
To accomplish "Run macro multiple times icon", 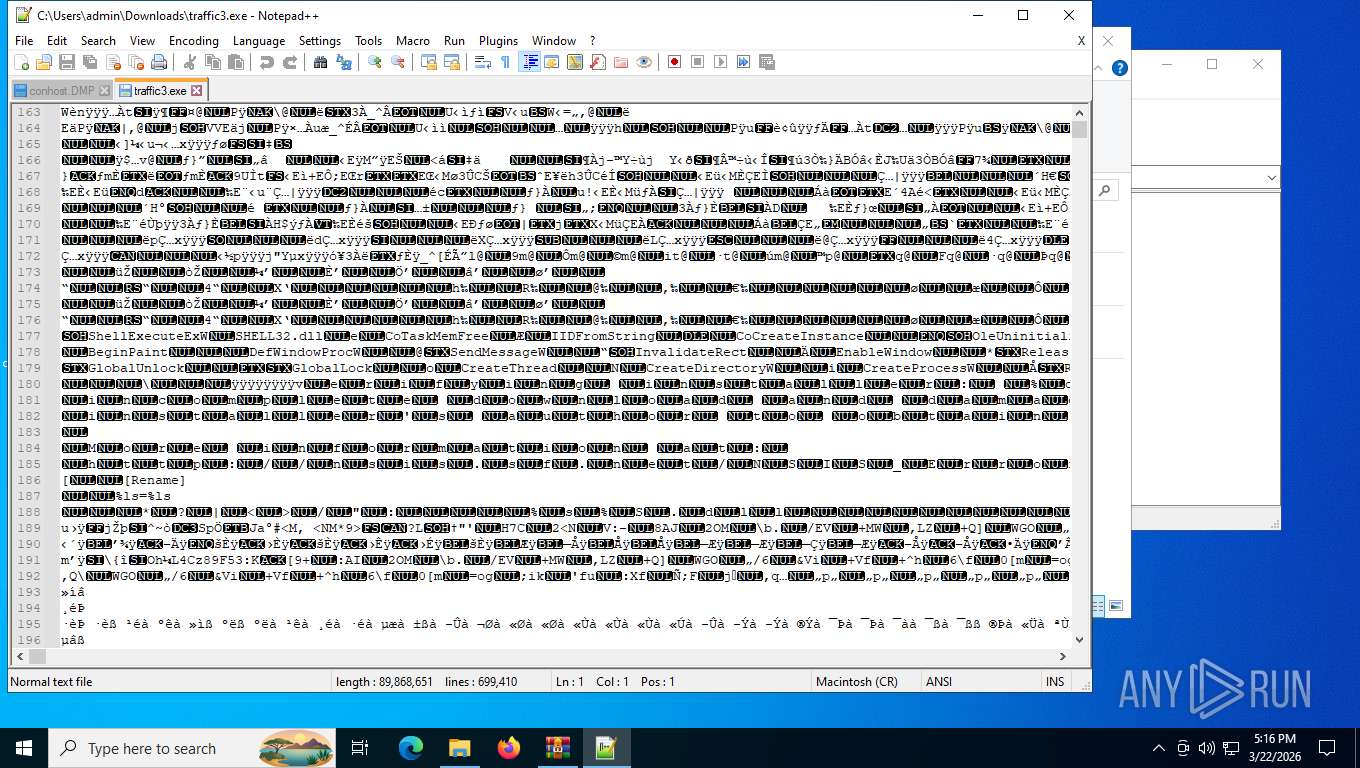I will [x=744, y=62].
